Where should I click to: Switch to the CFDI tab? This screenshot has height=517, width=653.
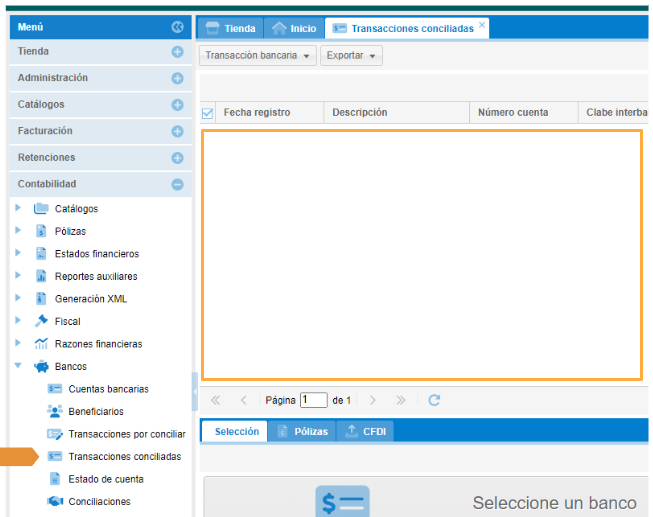[x=365, y=432]
